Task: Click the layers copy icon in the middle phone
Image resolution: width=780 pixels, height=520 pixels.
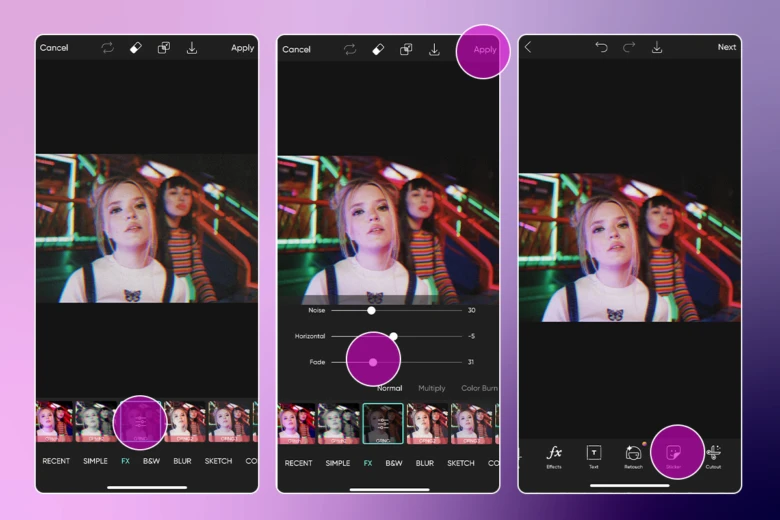Action: click(x=406, y=49)
